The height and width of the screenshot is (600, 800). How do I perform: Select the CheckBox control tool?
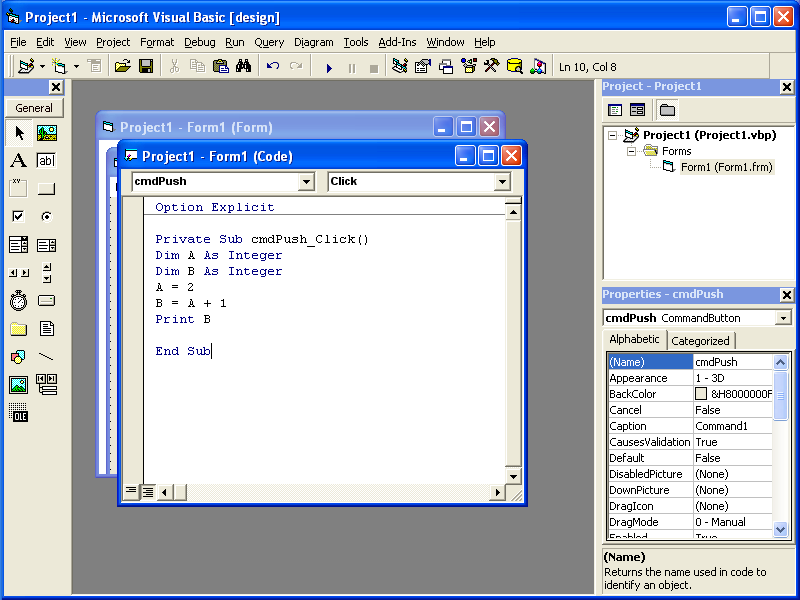(x=19, y=216)
